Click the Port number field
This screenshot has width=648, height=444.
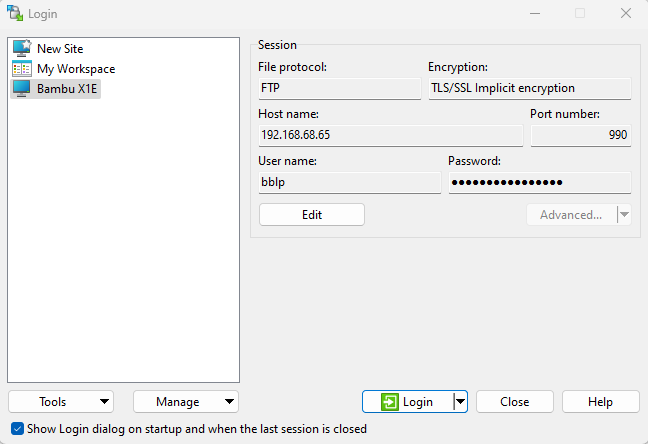pyautogui.click(x=580, y=135)
